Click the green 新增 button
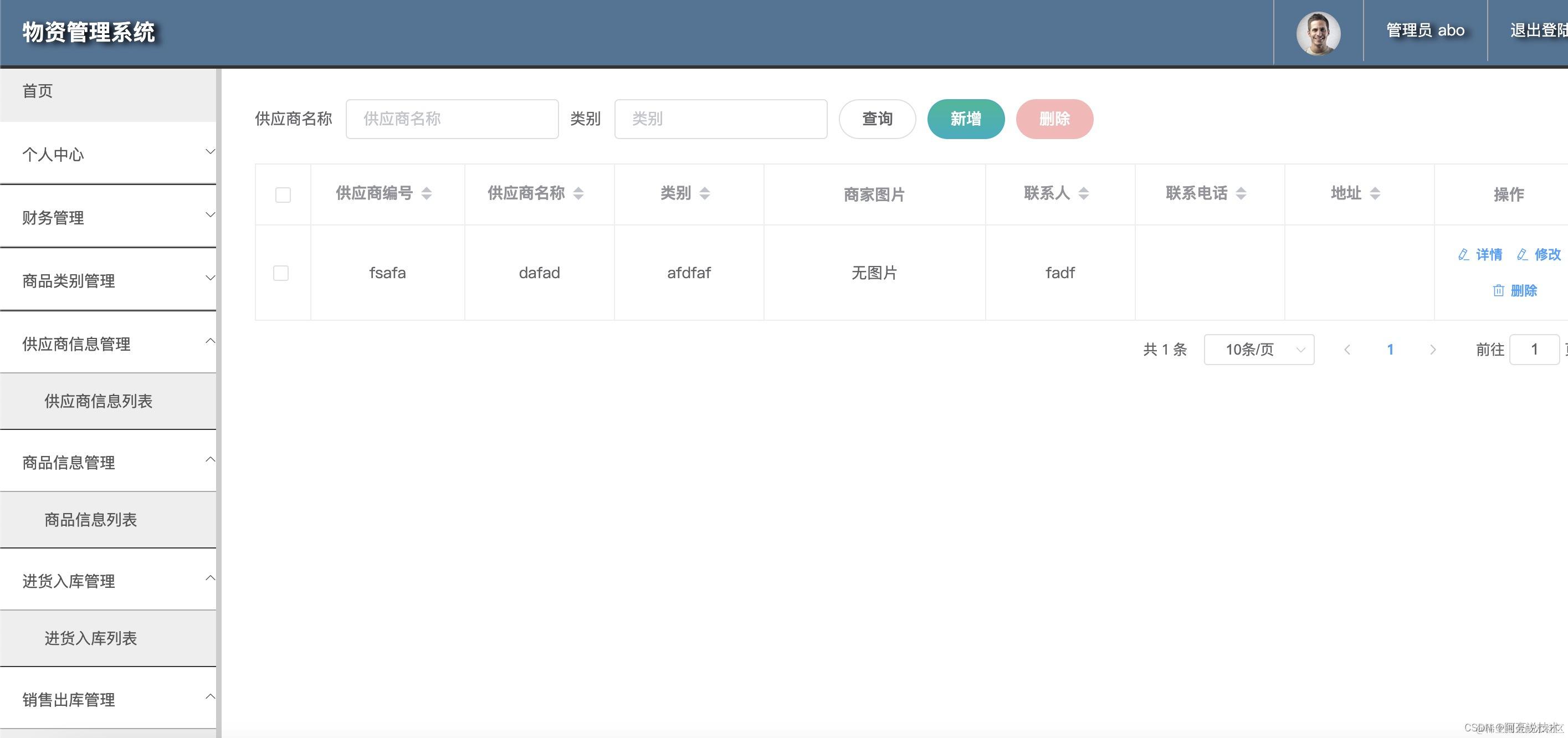The image size is (1568, 738). click(x=965, y=119)
